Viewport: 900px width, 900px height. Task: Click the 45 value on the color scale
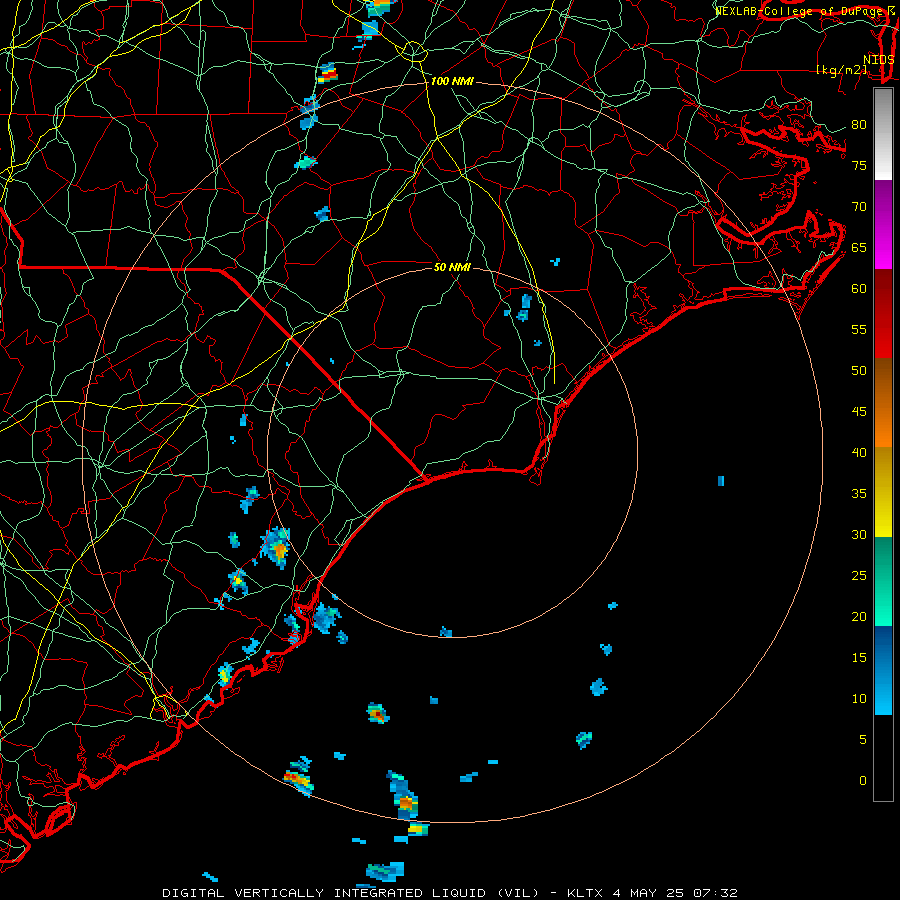(x=859, y=412)
